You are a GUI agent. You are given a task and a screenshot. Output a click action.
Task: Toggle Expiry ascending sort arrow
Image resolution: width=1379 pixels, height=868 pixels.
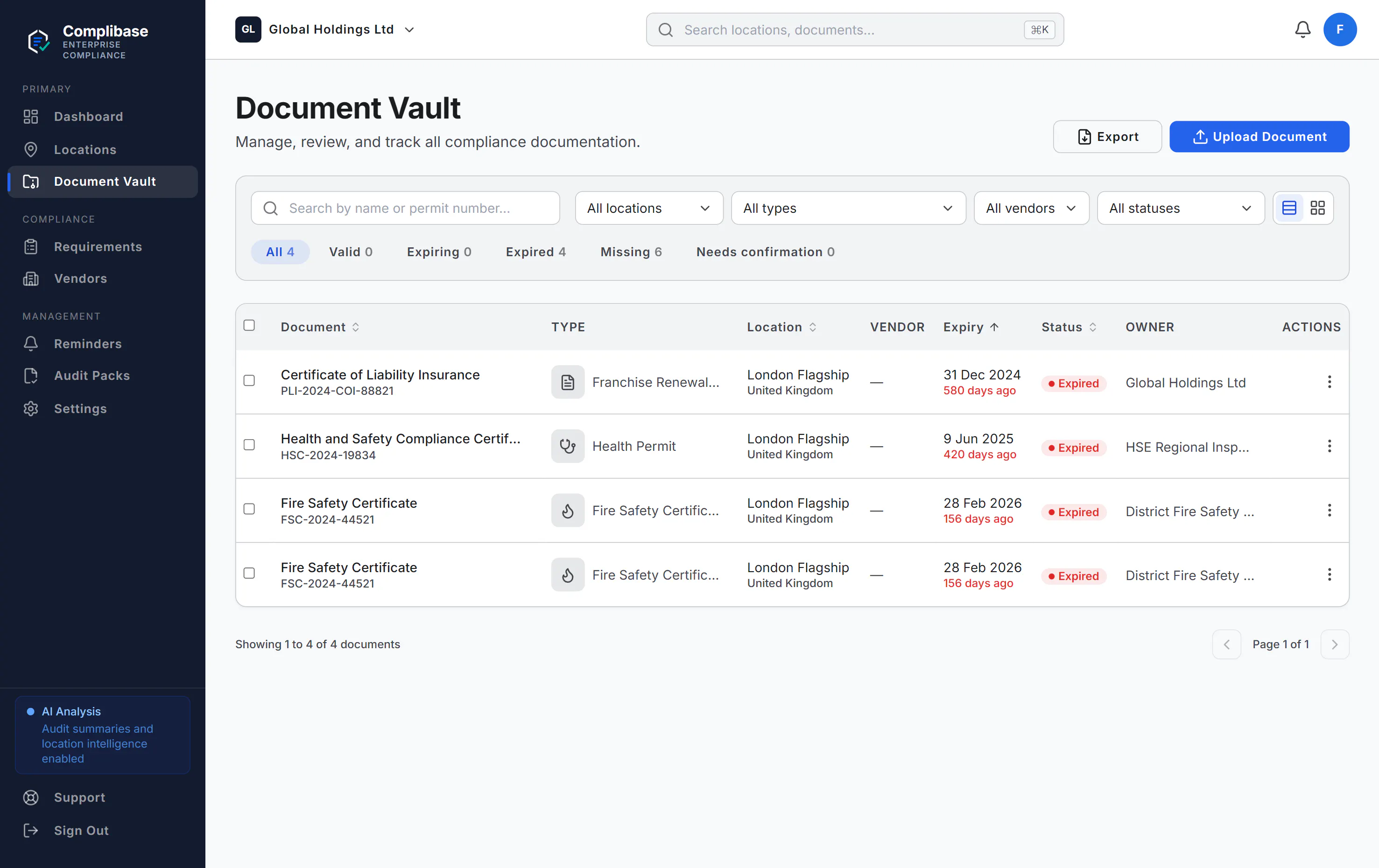(994, 327)
